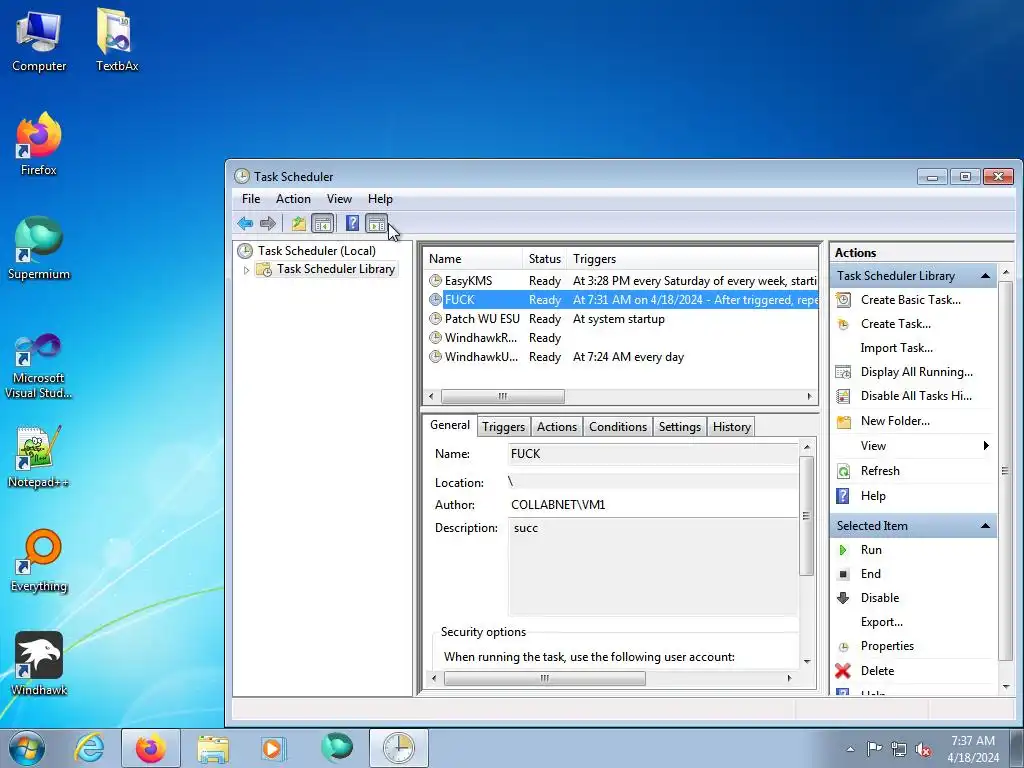Click Import Task... in Actions pane
Image resolution: width=1024 pixels, height=768 pixels.
896,348
